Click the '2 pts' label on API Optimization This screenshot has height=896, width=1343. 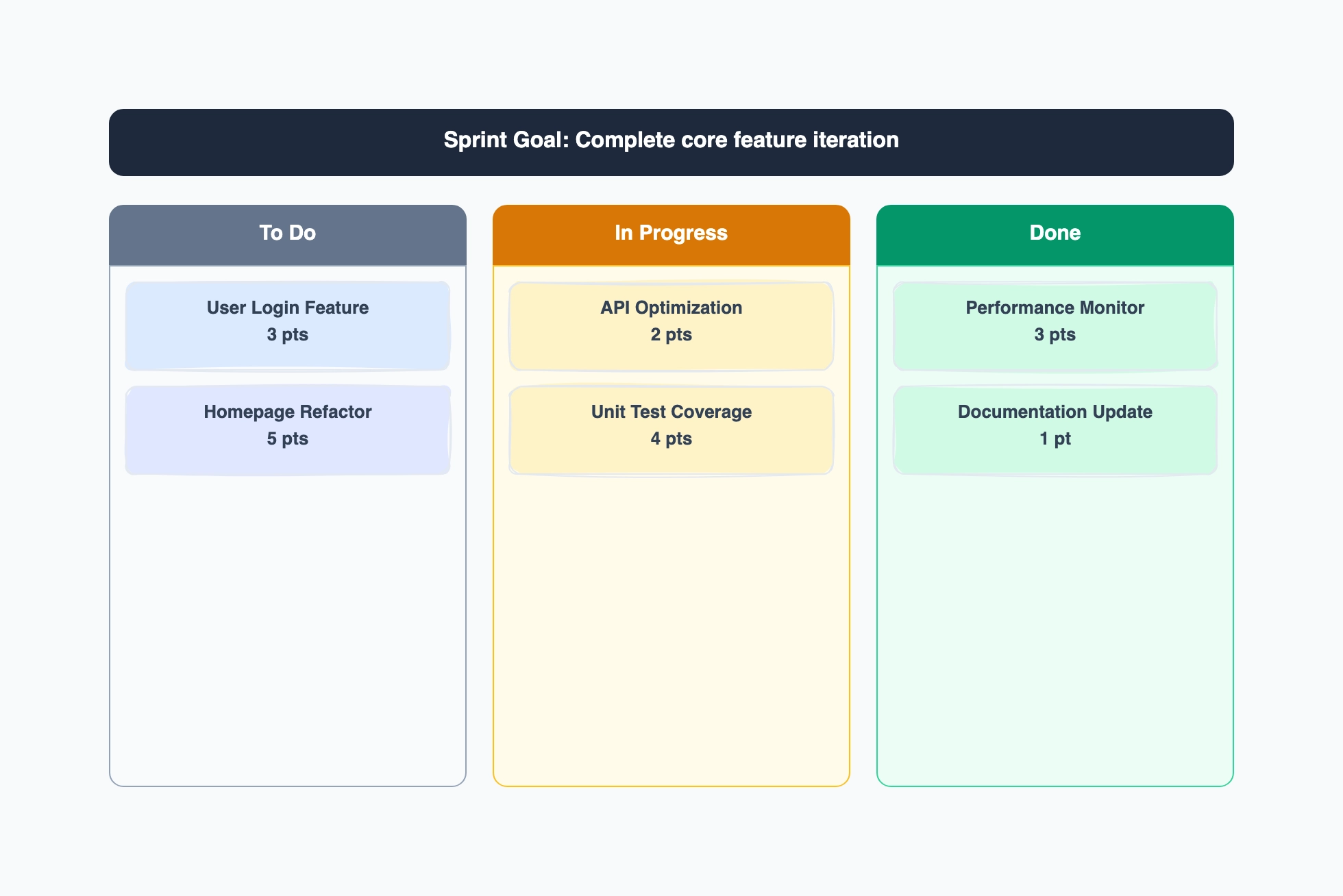tap(671, 335)
